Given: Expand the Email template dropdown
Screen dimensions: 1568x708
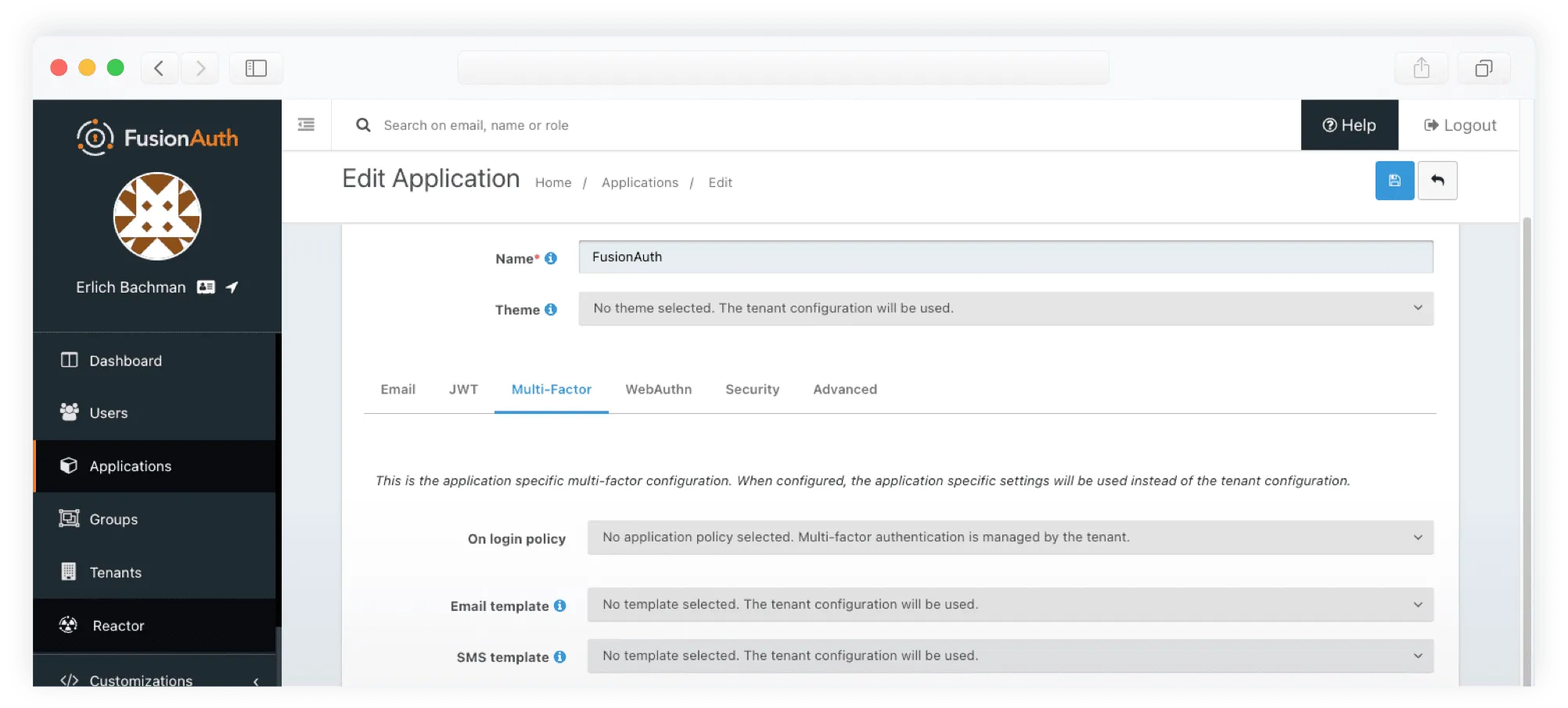Looking at the screenshot, I should 1010,605.
